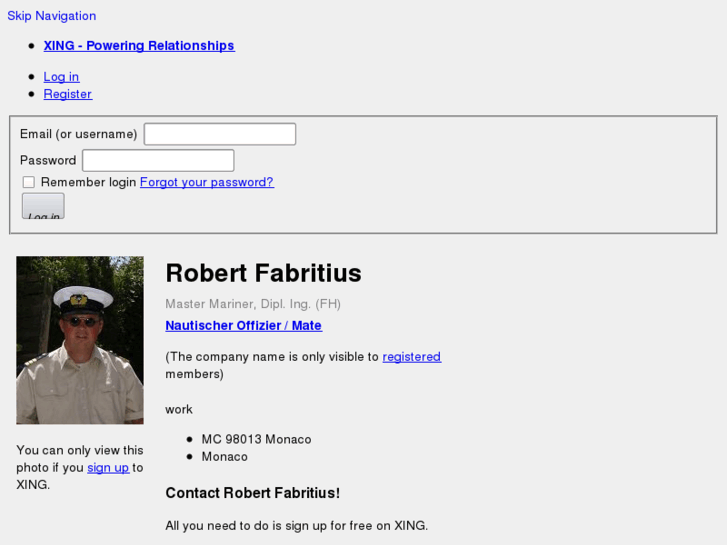
Task: Open the Register link
Action: point(68,94)
